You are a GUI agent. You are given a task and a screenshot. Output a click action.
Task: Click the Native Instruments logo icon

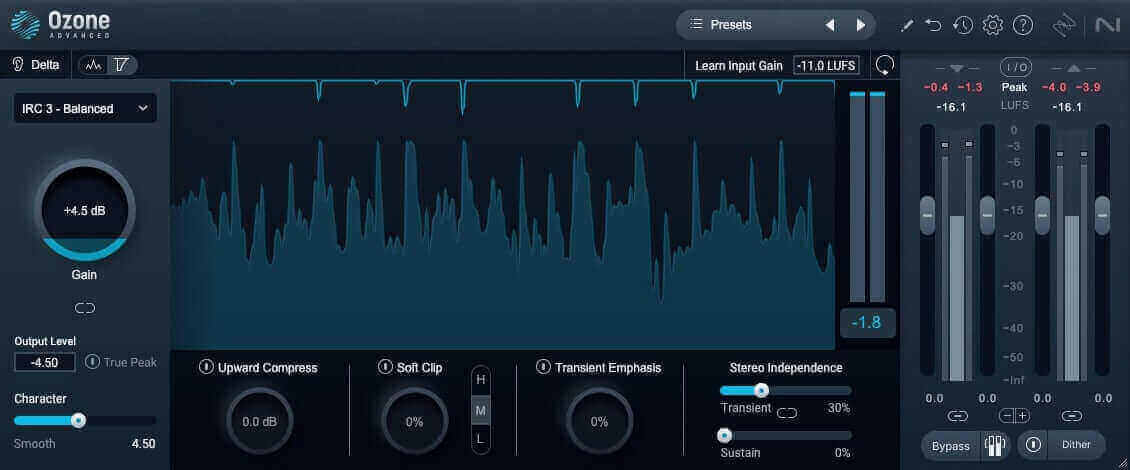[x=1106, y=26]
